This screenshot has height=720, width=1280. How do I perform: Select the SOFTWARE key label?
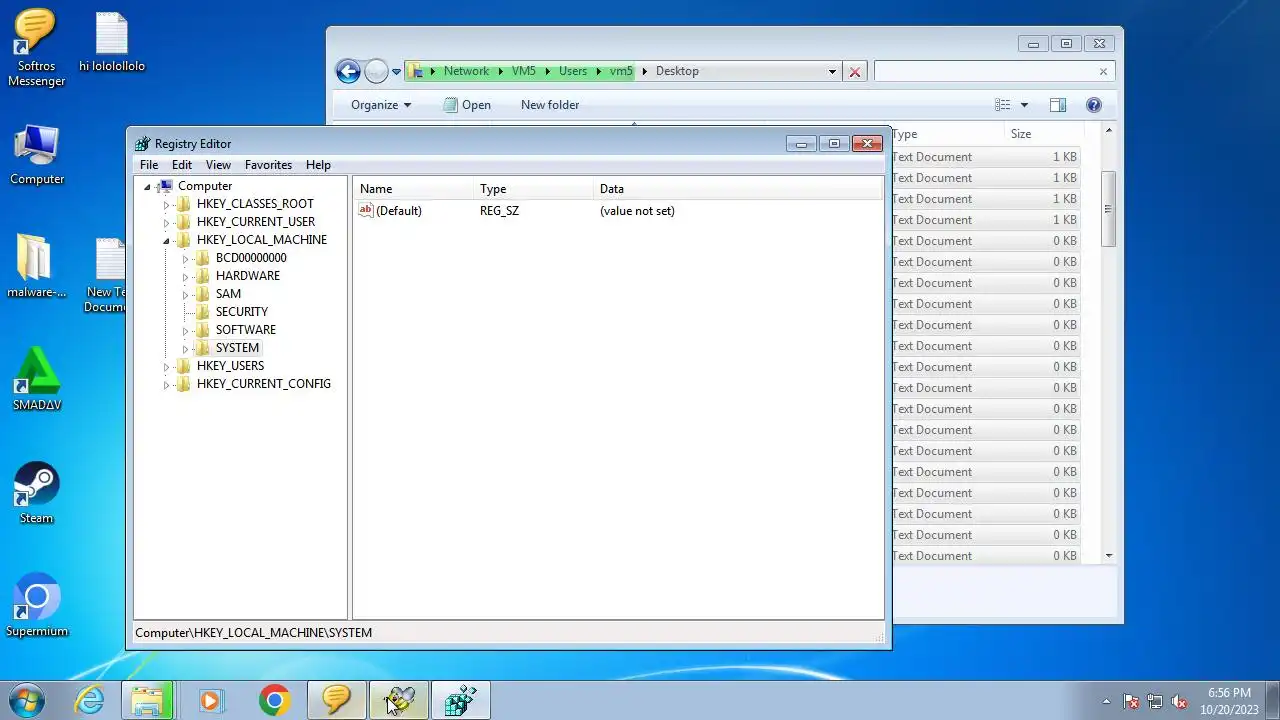[x=246, y=330]
